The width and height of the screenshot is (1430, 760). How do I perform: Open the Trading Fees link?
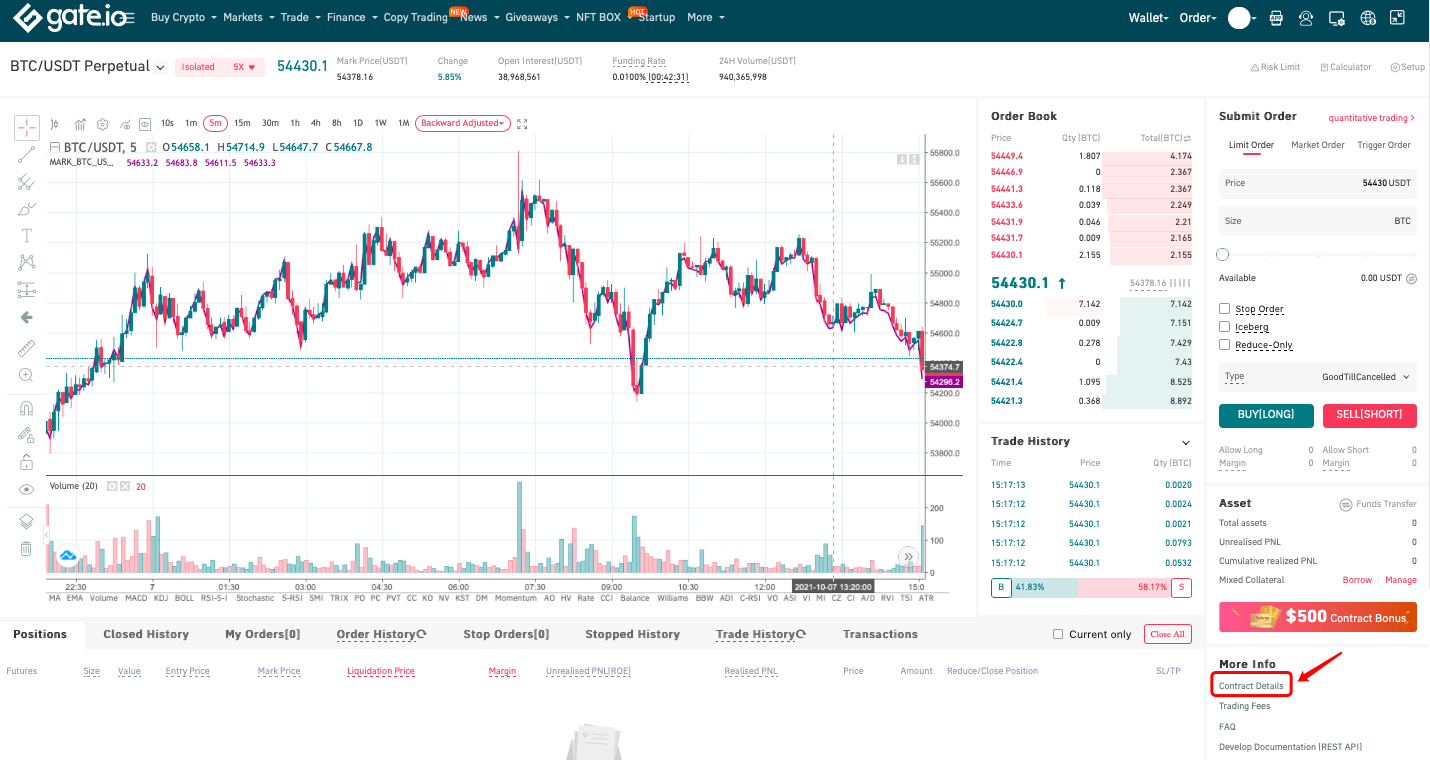1244,706
